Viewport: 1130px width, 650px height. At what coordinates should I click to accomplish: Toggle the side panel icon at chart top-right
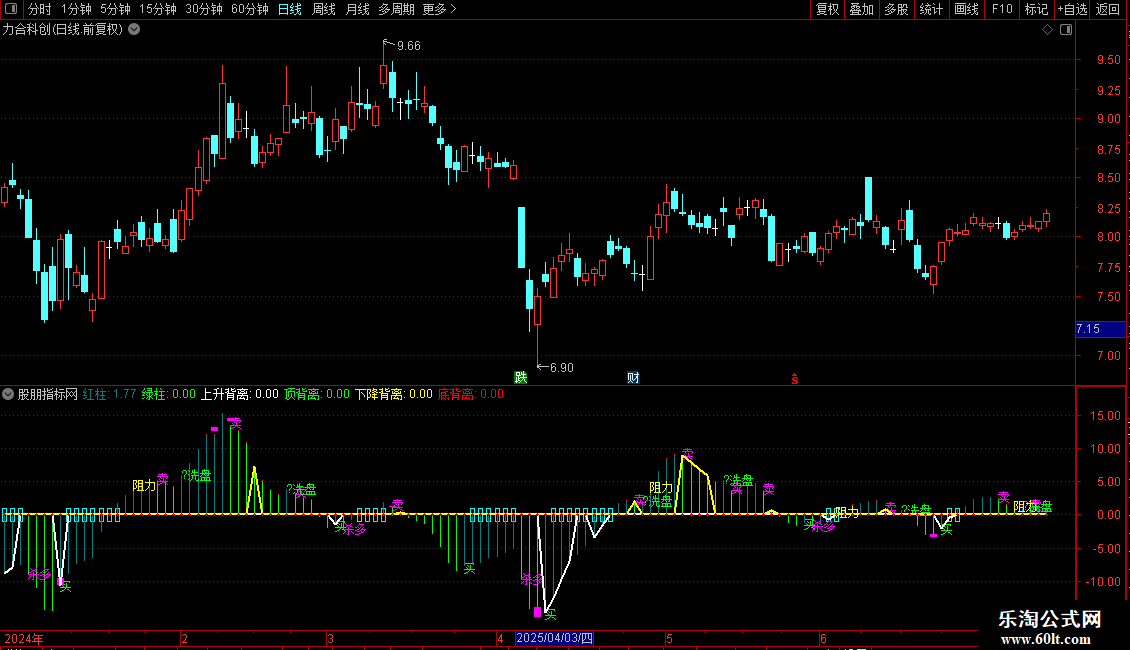coord(1066,30)
